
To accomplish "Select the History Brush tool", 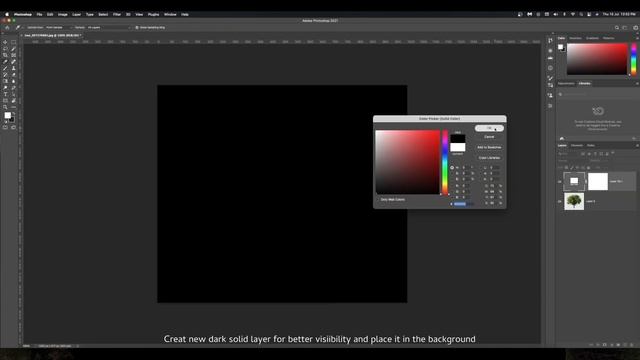I will tap(5, 75).
